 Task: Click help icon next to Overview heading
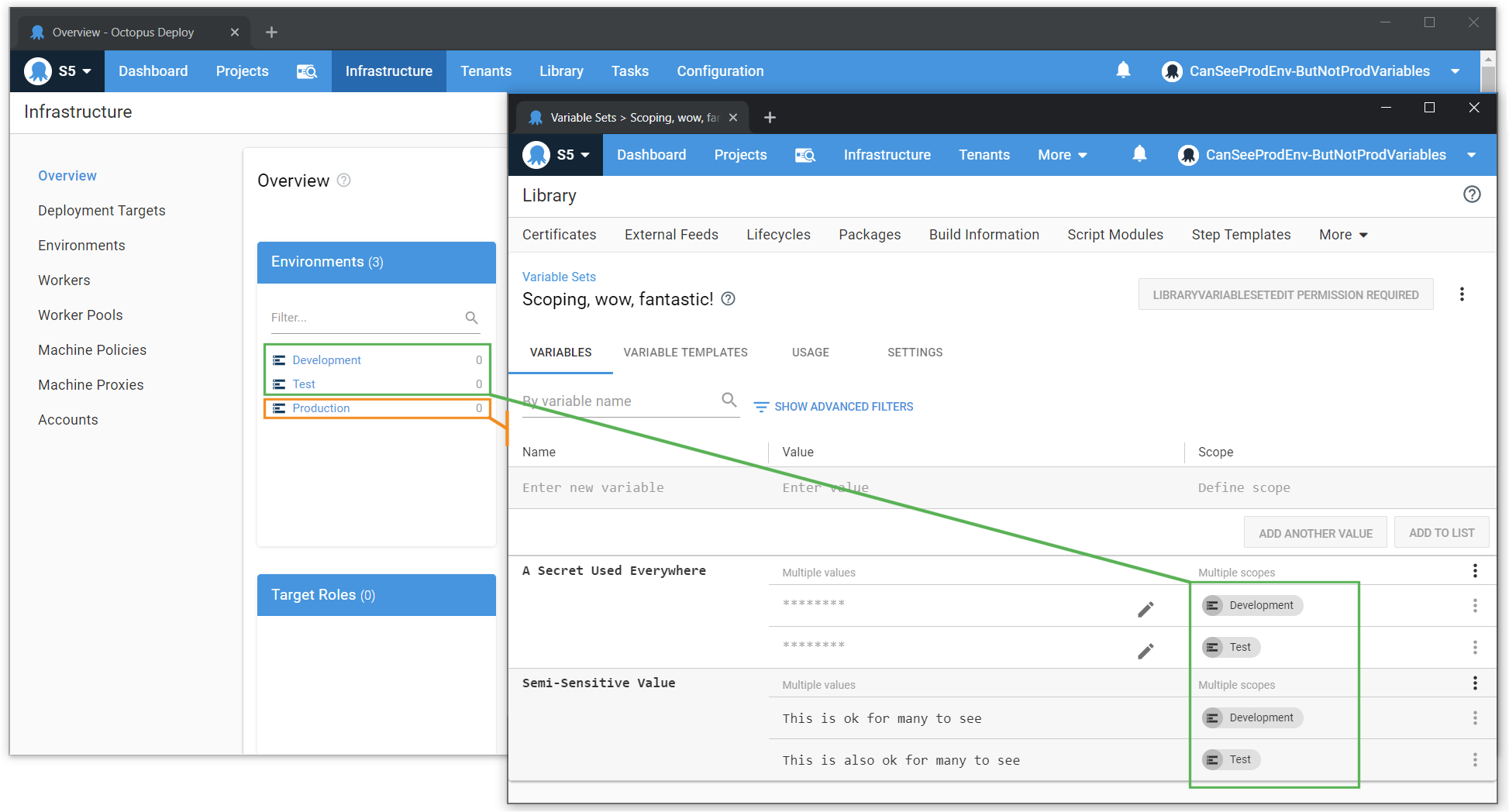344,181
